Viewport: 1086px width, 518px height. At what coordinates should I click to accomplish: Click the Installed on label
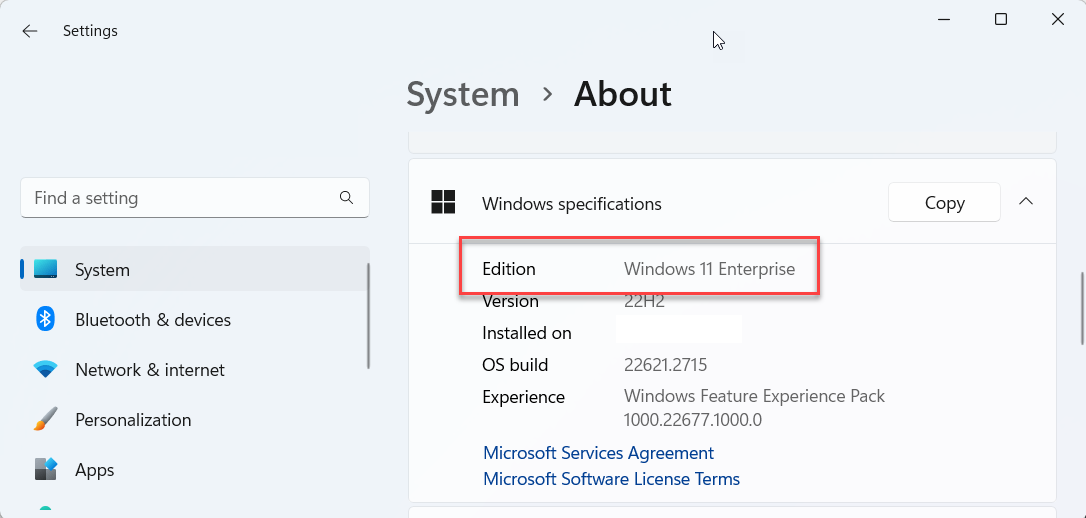click(527, 333)
